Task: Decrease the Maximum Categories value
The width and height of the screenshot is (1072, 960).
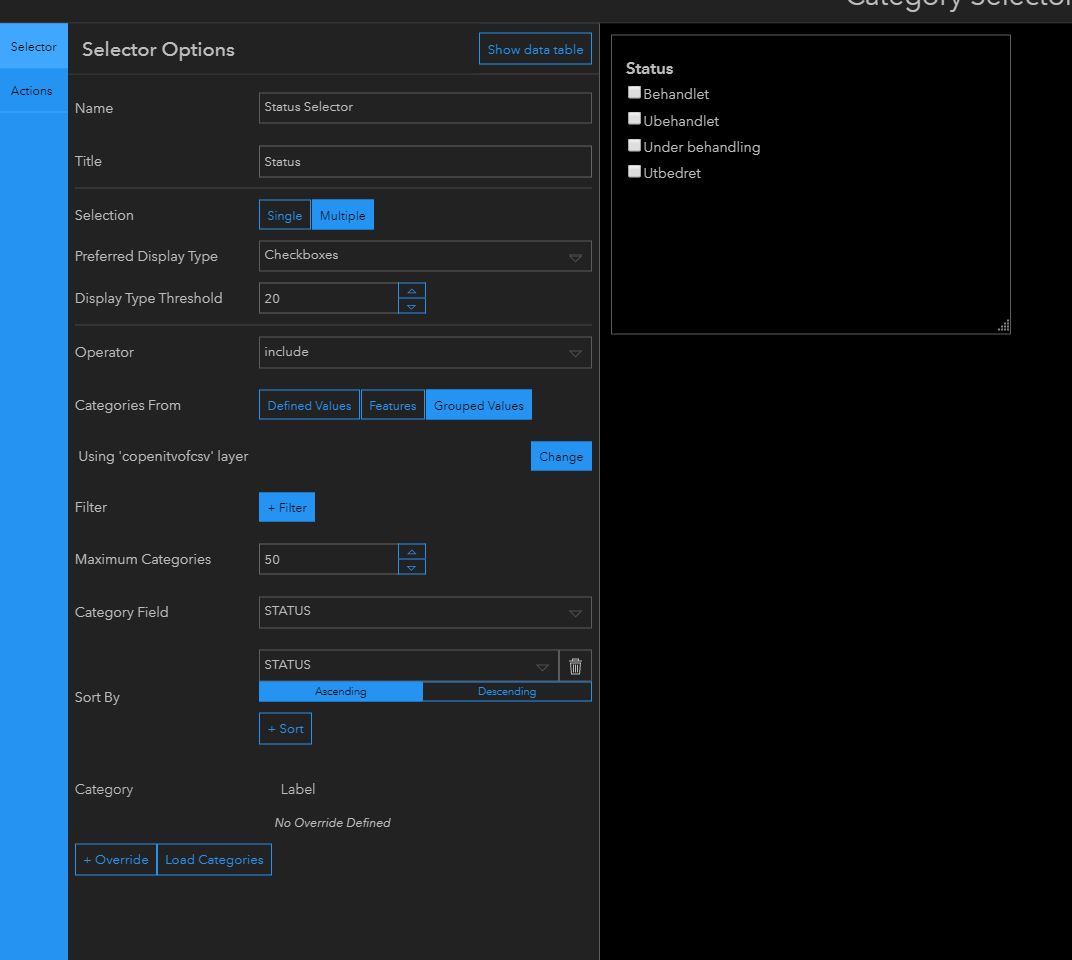Action: coord(412,567)
